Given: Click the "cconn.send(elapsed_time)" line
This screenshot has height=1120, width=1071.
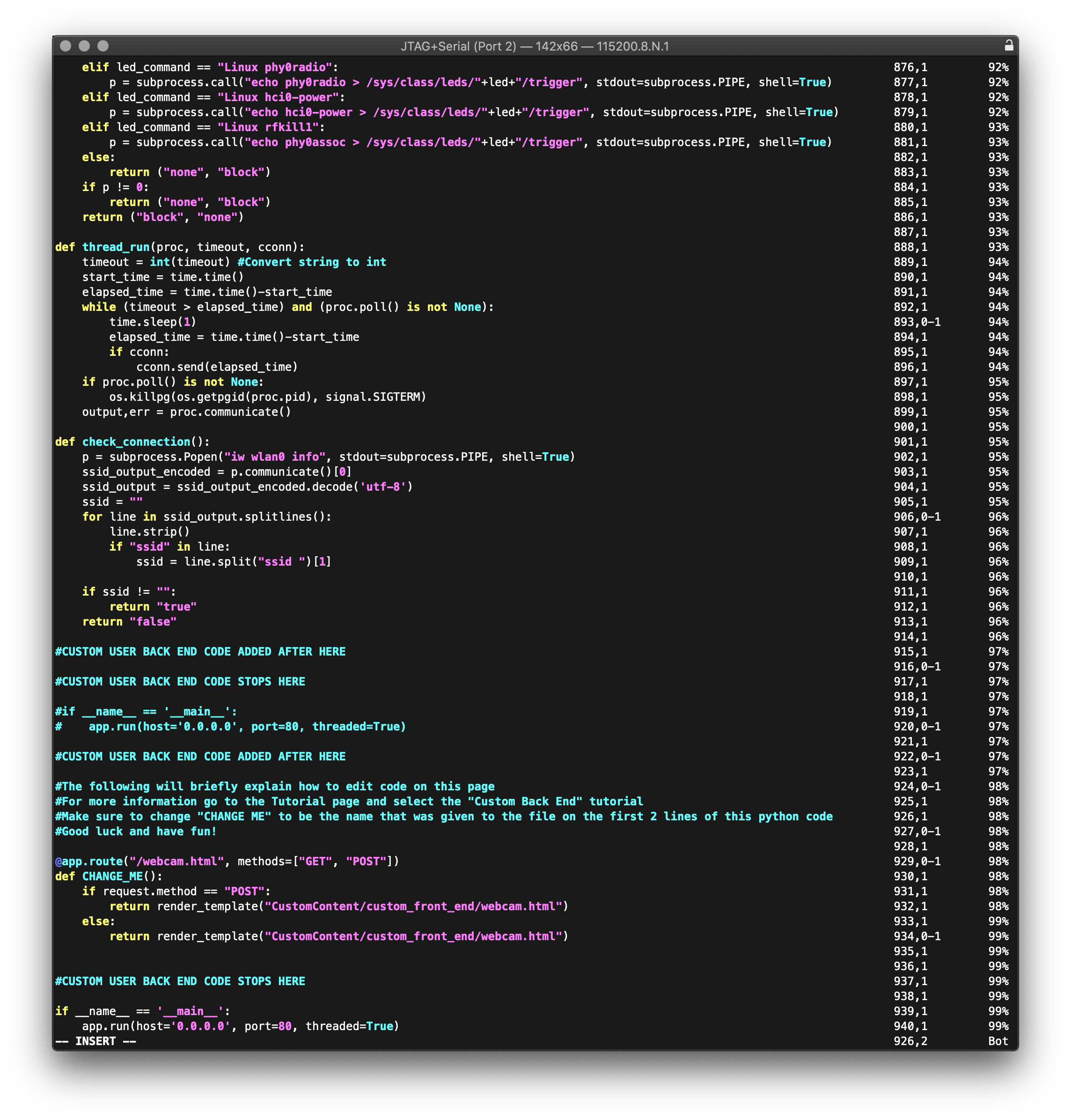Looking at the screenshot, I should [x=217, y=367].
